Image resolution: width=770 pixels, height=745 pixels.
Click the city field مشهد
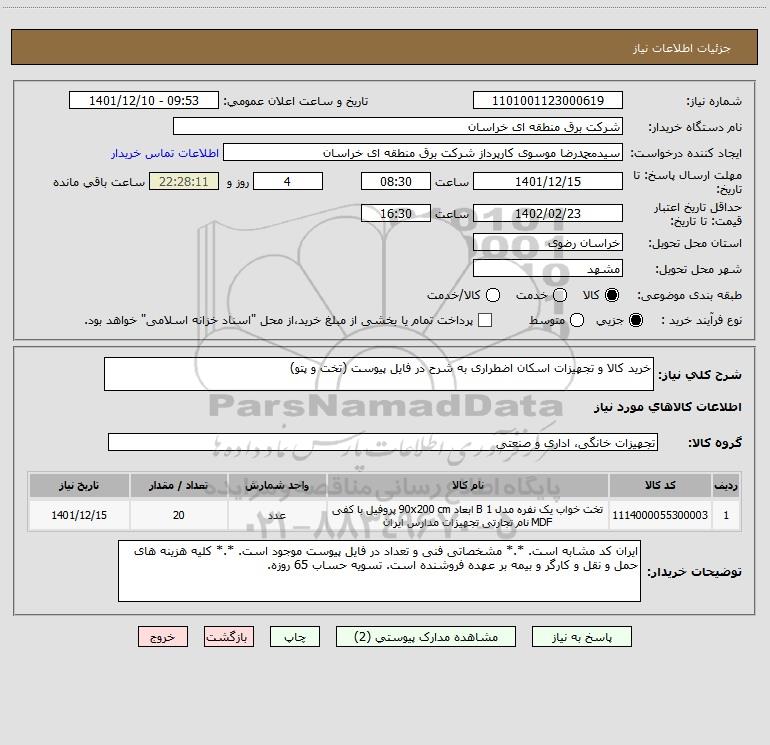pos(548,268)
